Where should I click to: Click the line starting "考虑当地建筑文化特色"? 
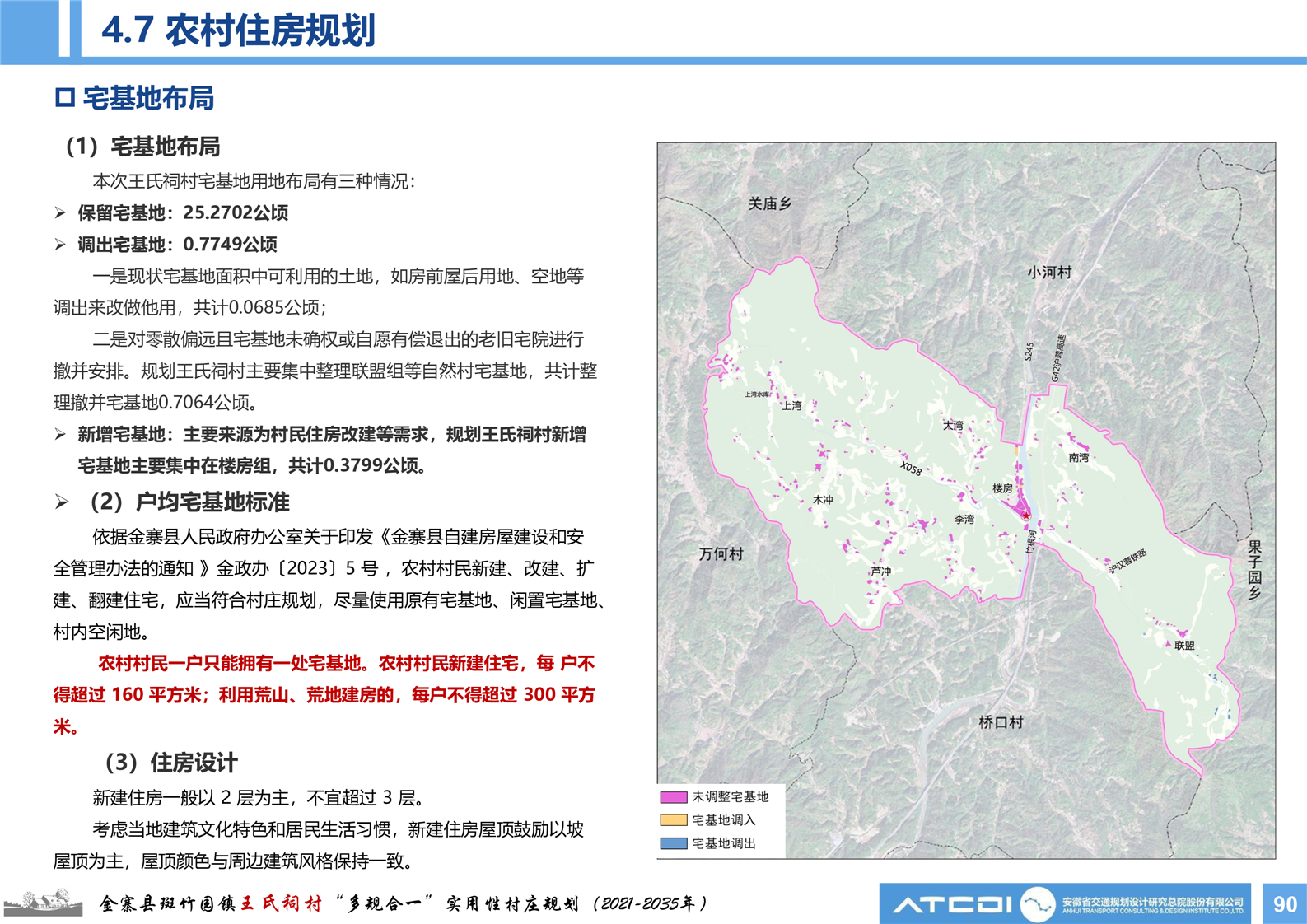(338, 829)
